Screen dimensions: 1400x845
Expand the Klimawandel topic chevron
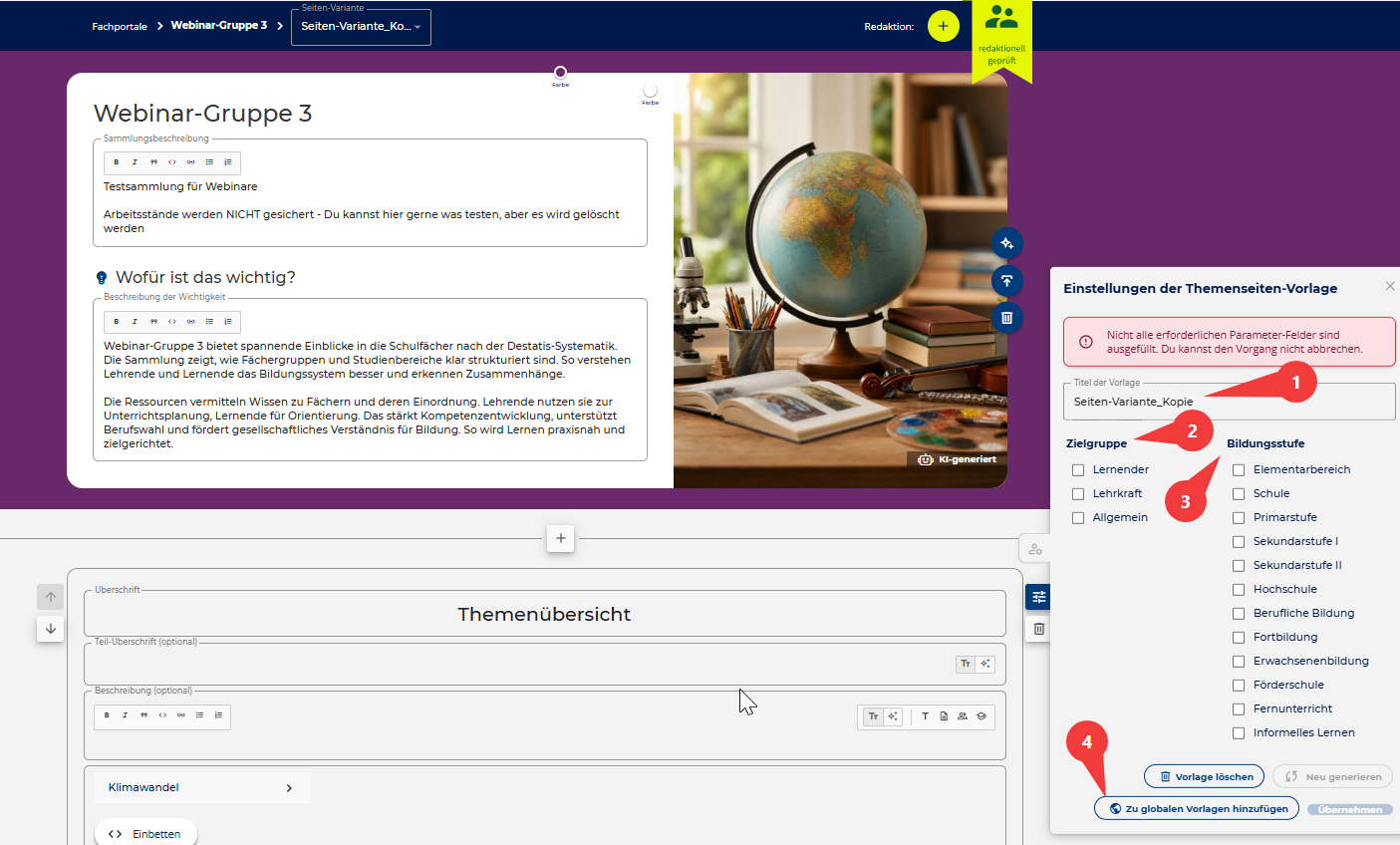289,788
